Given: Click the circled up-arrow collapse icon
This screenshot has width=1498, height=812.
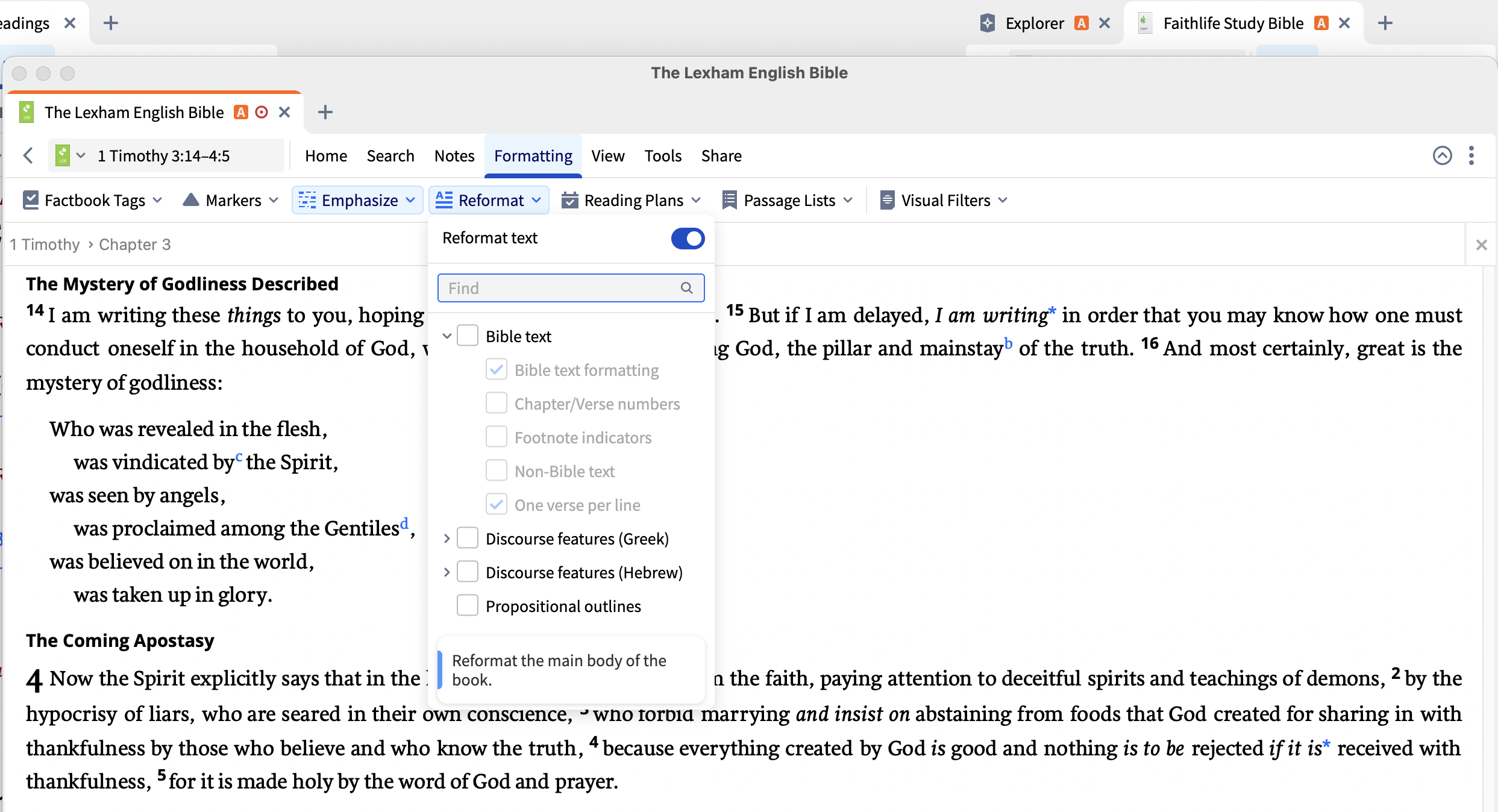Looking at the screenshot, I should pyautogui.click(x=1442, y=156).
